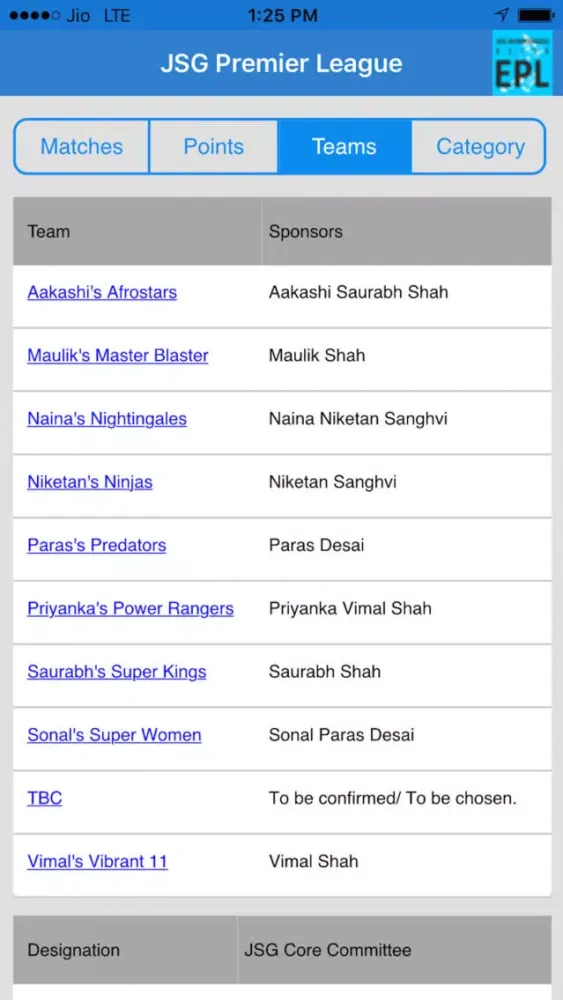Tap the battery indicator icon
Viewport: 563px width, 1000px height.
pos(536,15)
